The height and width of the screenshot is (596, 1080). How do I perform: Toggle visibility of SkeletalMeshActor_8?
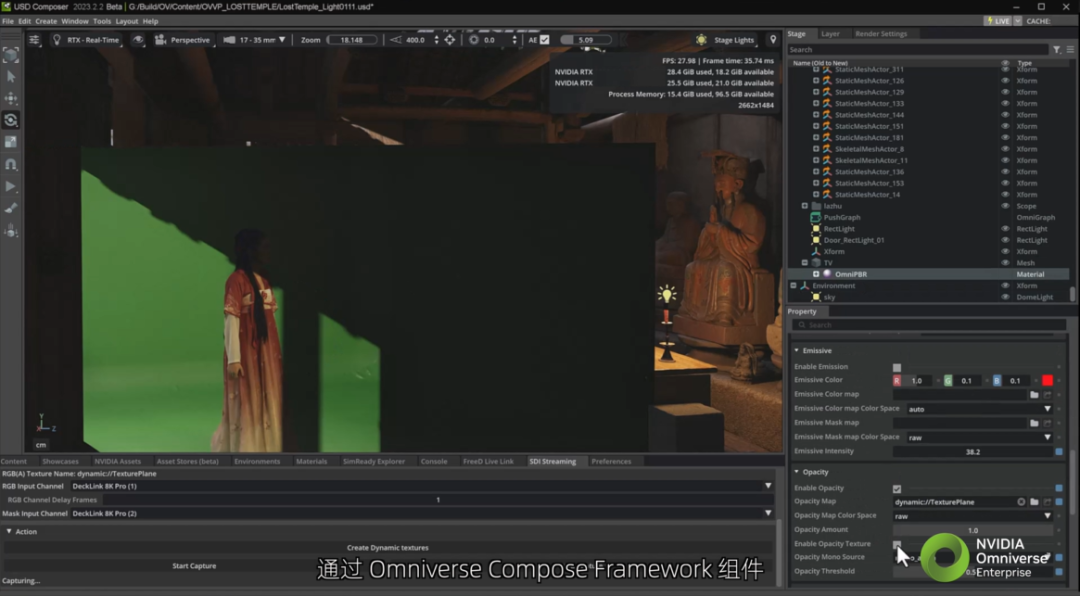pyautogui.click(x=1005, y=149)
